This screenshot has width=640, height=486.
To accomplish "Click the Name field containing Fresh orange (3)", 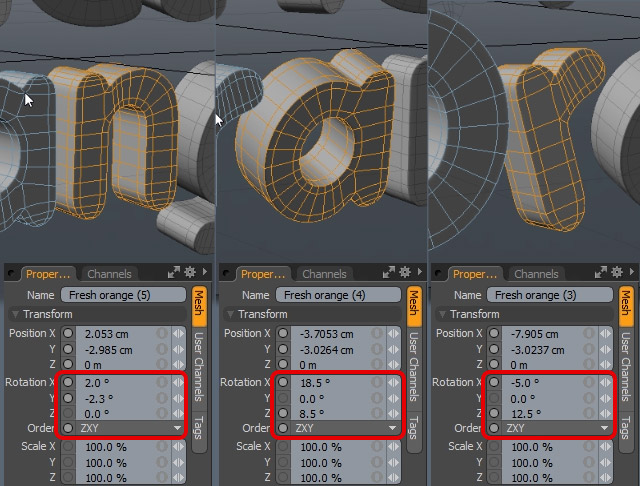I will point(550,295).
